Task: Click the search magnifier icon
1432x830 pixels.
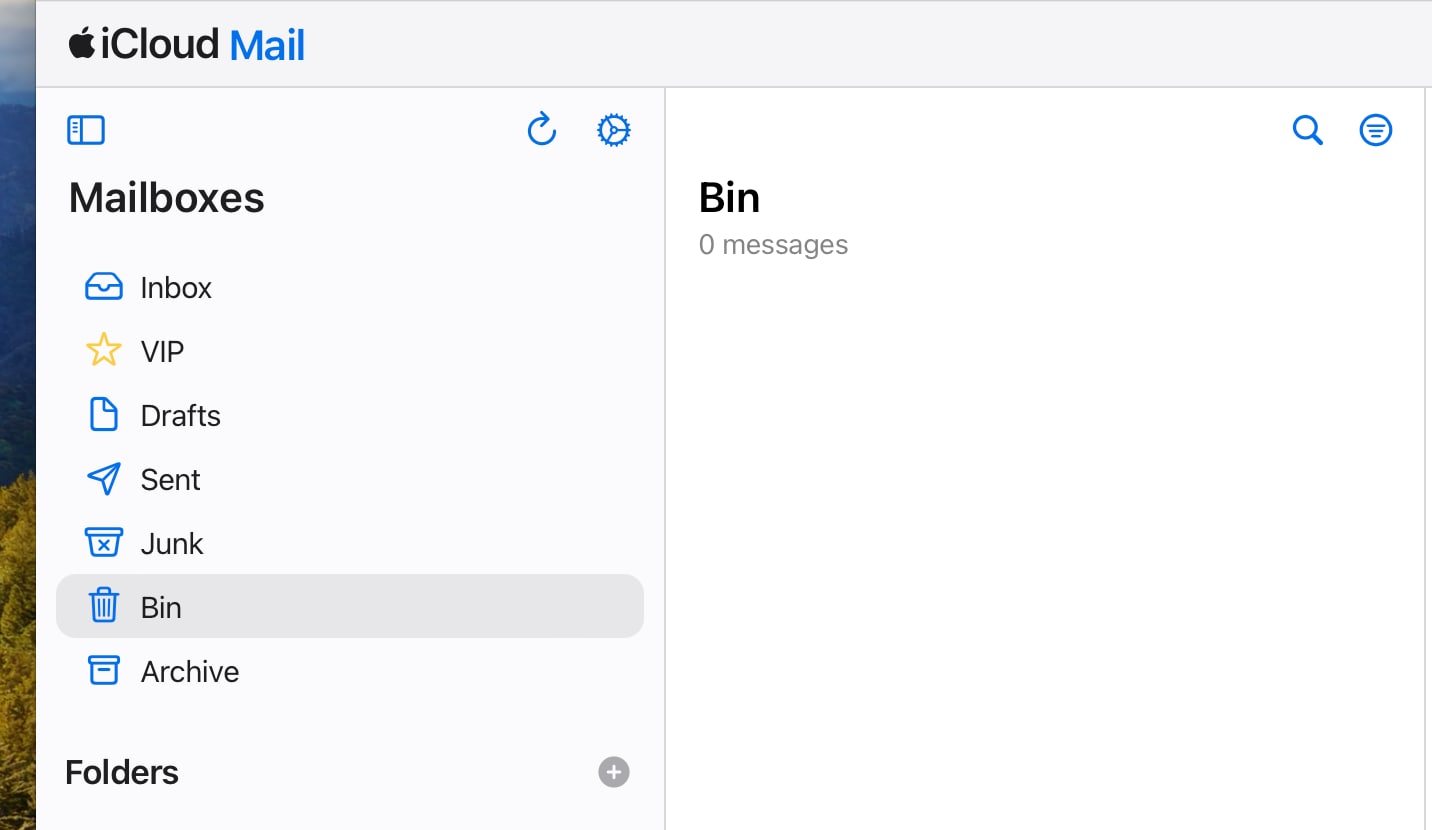Action: point(1307,130)
